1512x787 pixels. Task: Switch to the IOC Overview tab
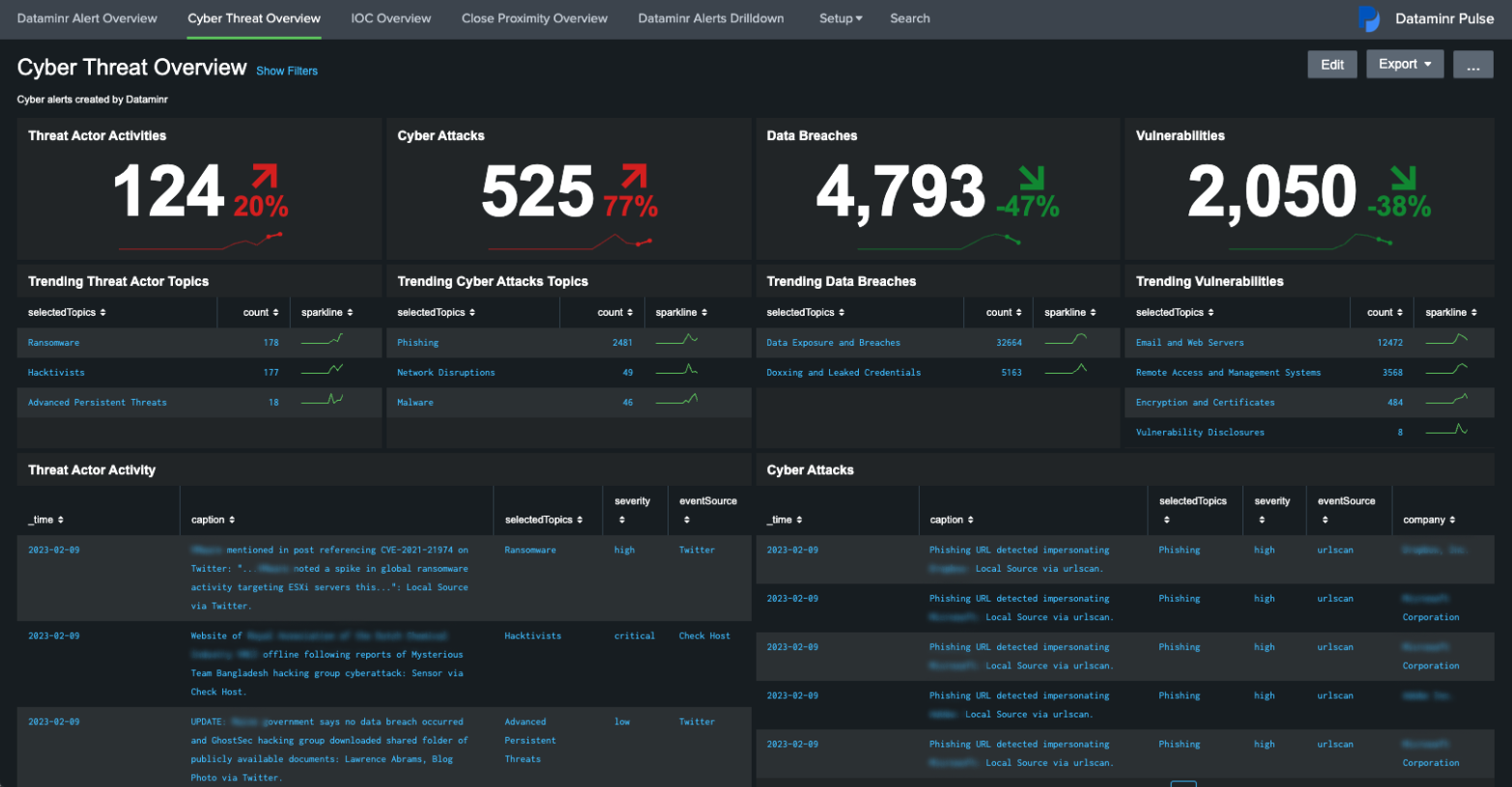pyautogui.click(x=390, y=18)
